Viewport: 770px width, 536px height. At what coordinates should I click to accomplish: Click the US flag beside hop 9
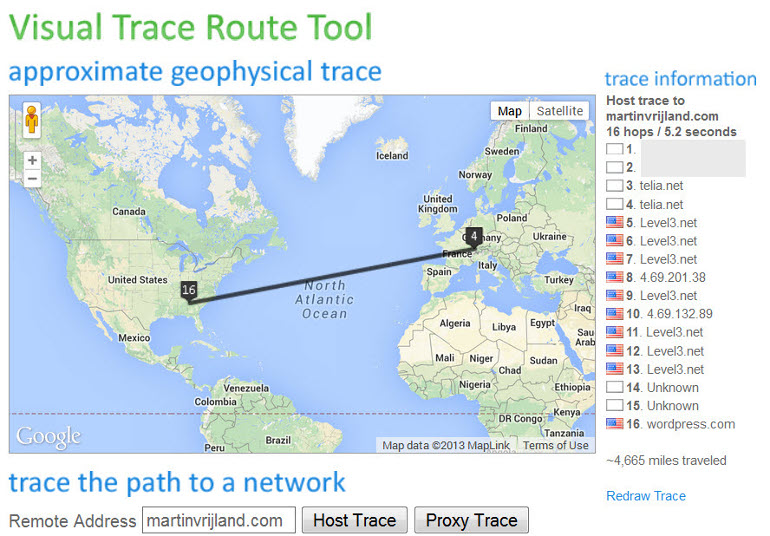click(614, 295)
